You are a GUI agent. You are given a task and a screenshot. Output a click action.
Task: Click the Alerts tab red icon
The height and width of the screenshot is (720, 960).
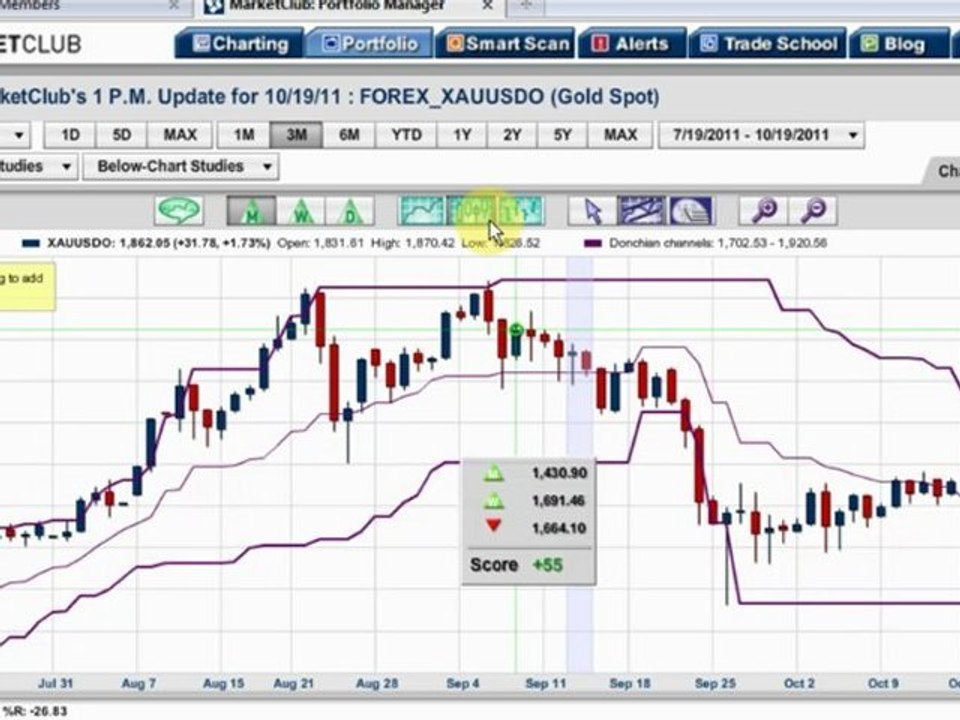(599, 43)
